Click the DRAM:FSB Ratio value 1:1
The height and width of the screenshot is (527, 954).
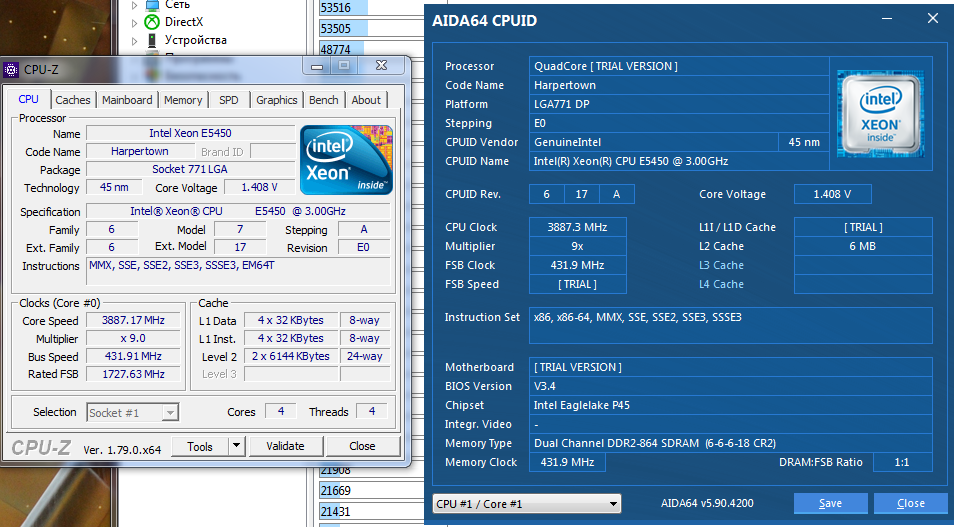coord(902,462)
